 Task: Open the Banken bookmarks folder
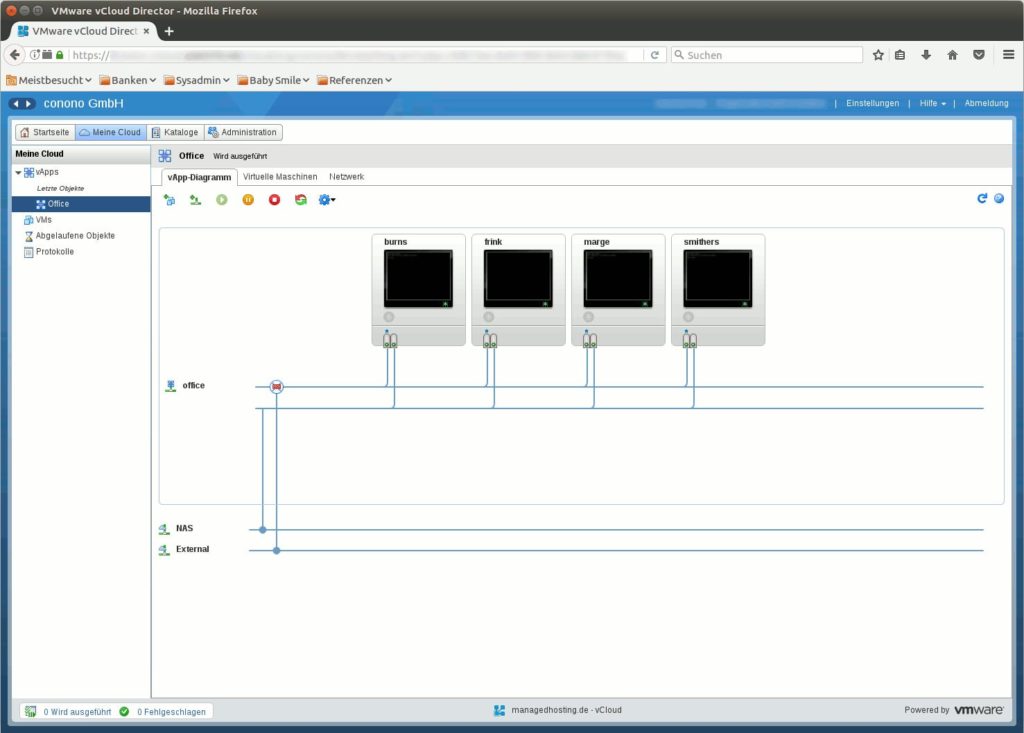tap(128, 80)
